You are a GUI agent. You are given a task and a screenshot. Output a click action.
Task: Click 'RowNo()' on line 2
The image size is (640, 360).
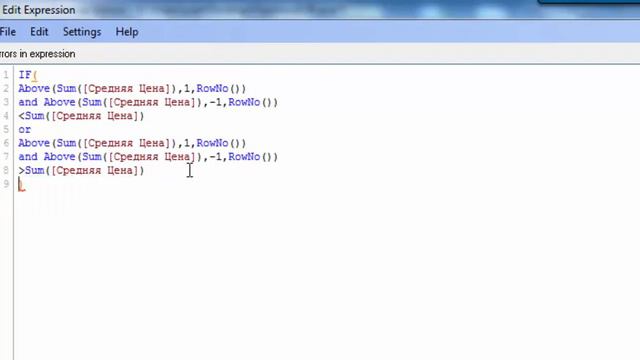(221, 89)
